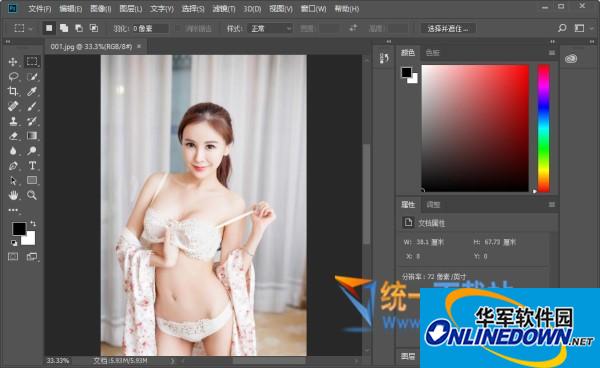The image size is (600, 368).
Task: Collapse the tools panel with double arrow
Action: (x=8, y=41)
